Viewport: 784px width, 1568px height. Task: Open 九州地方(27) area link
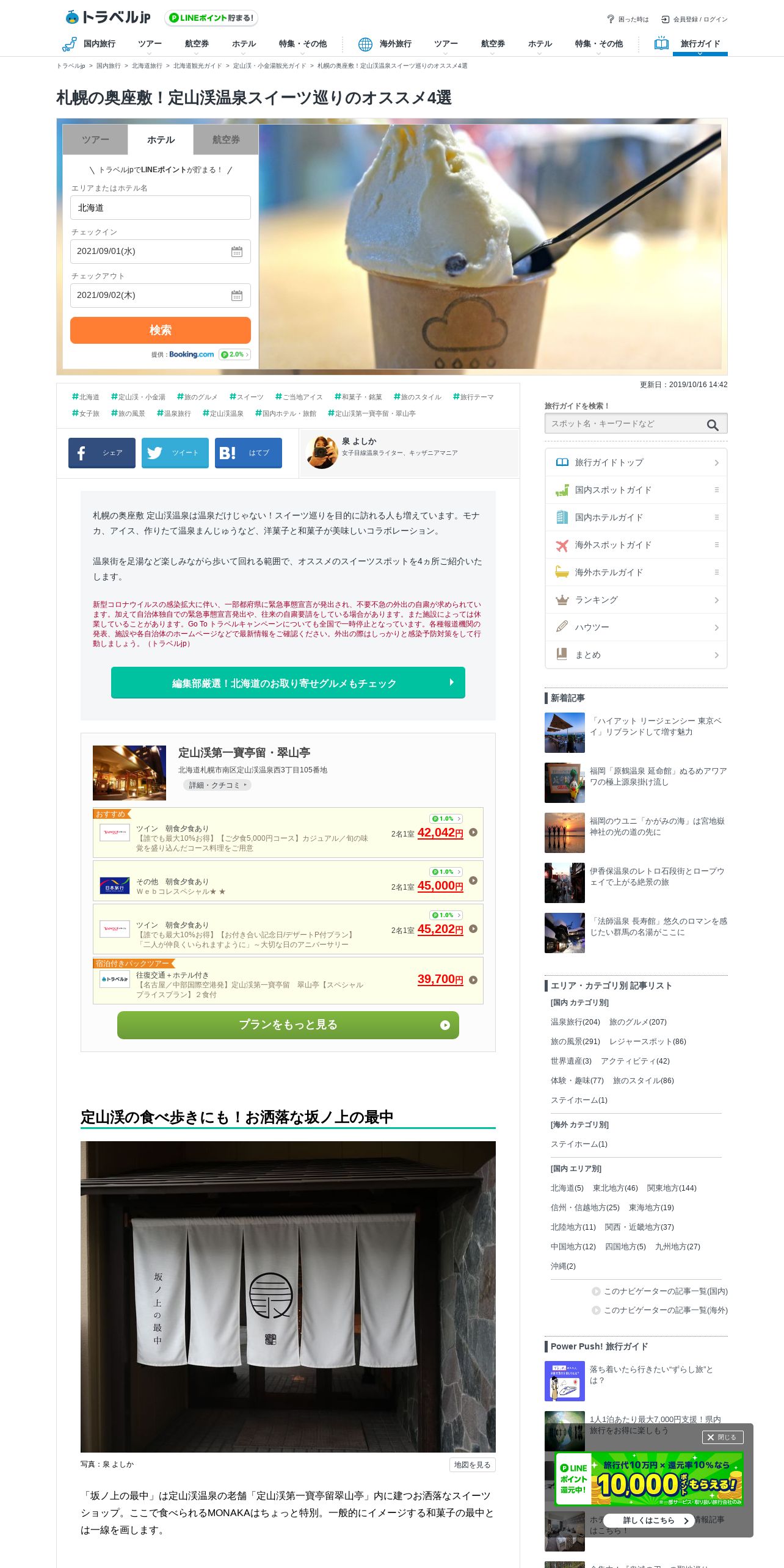pos(678,1247)
